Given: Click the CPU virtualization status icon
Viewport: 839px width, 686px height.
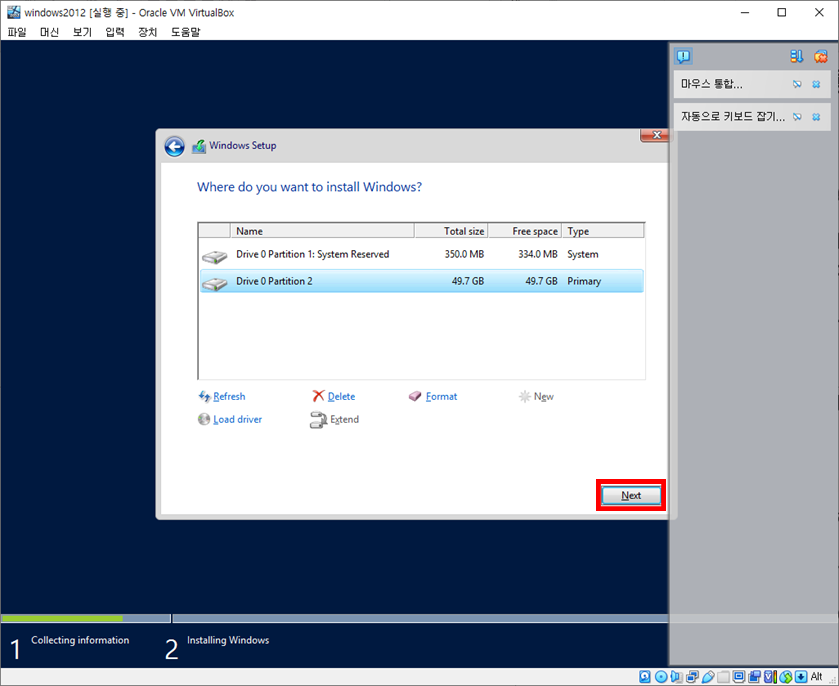Looking at the screenshot, I should (x=771, y=677).
